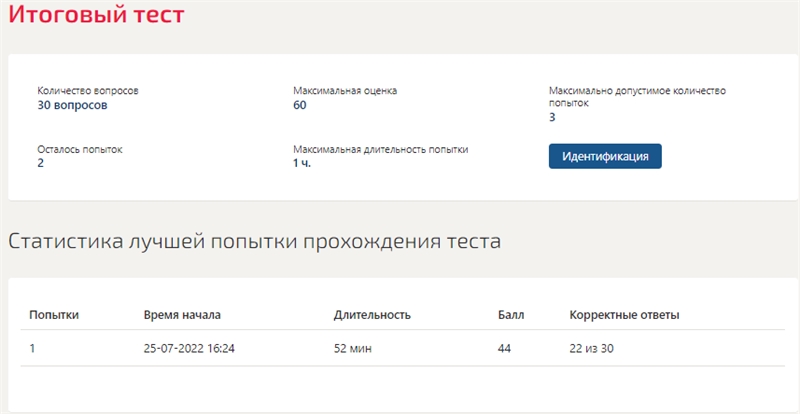Image resolution: width=800 pixels, height=414 pixels.
Task: Click the Итоговый тест page heading
Action: click(96, 14)
